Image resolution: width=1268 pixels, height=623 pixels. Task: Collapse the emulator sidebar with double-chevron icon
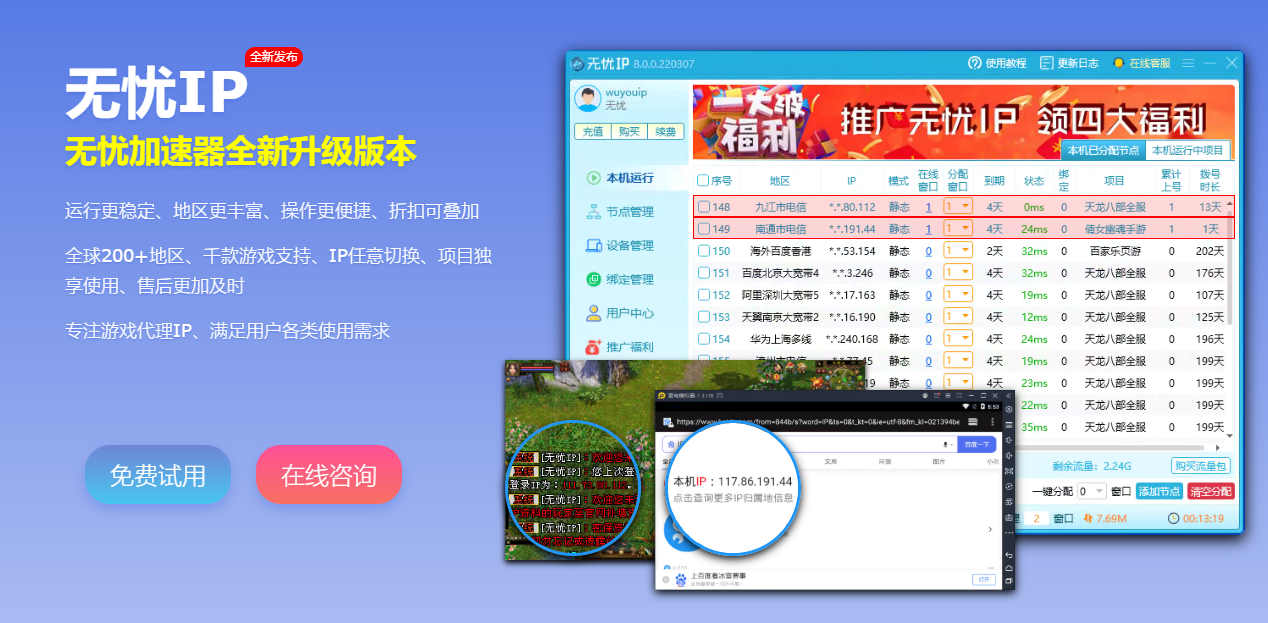(x=1009, y=395)
